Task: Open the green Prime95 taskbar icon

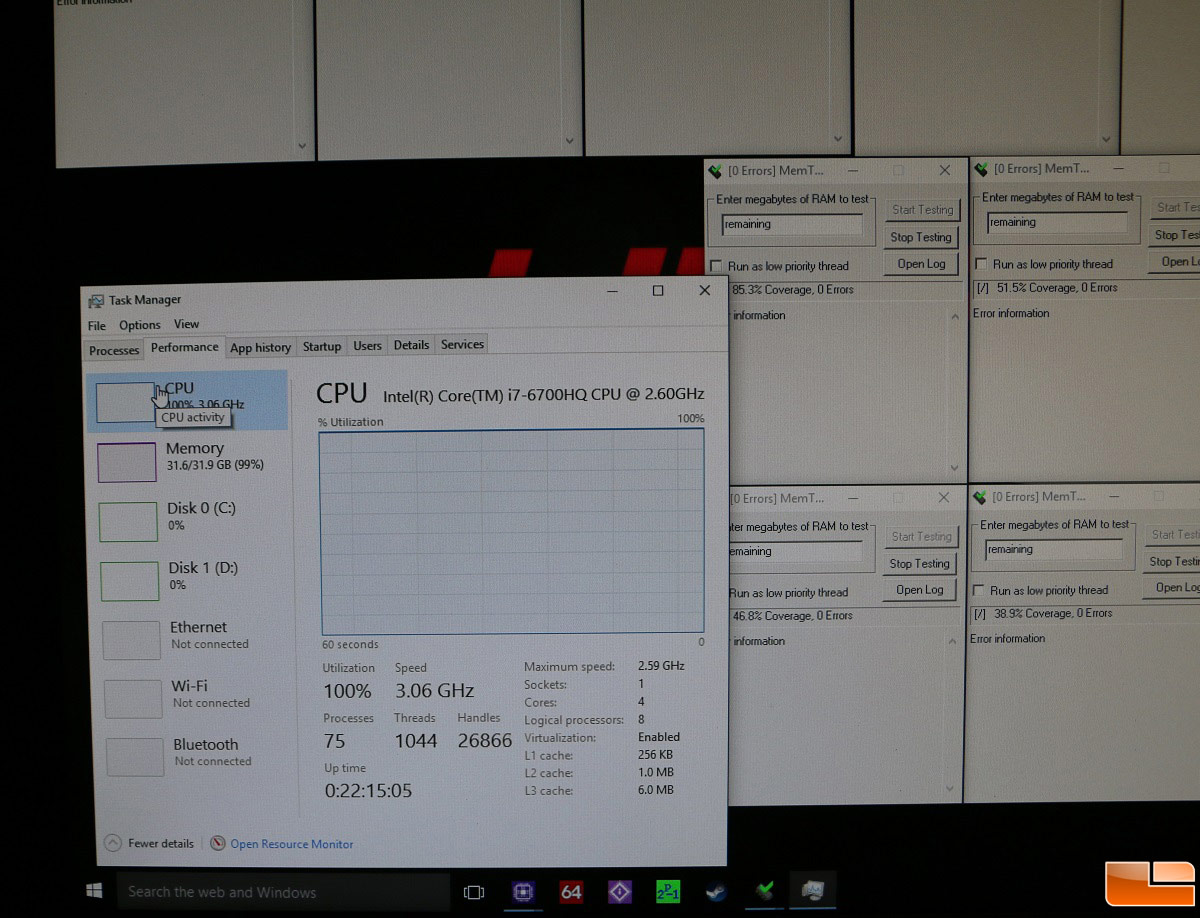Action: click(667, 891)
